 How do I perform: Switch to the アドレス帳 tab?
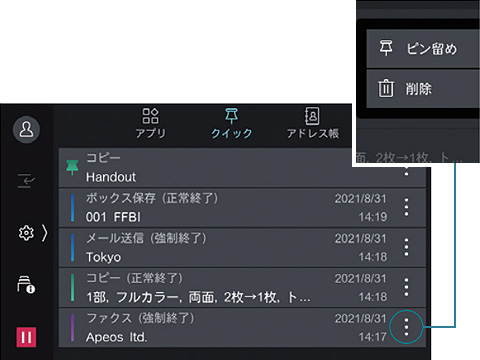(313, 123)
